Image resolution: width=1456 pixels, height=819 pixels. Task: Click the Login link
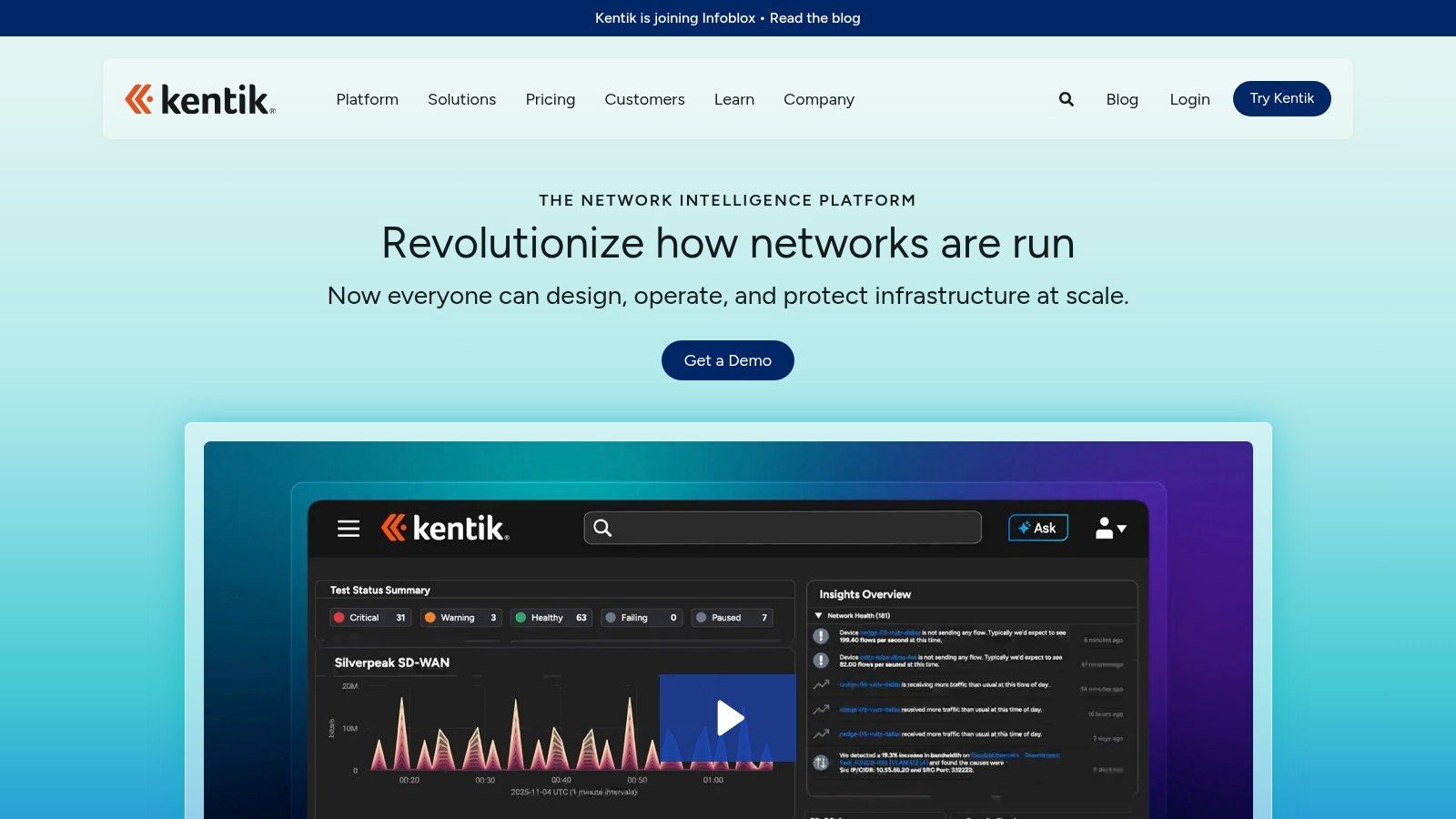coord(1190,99)
